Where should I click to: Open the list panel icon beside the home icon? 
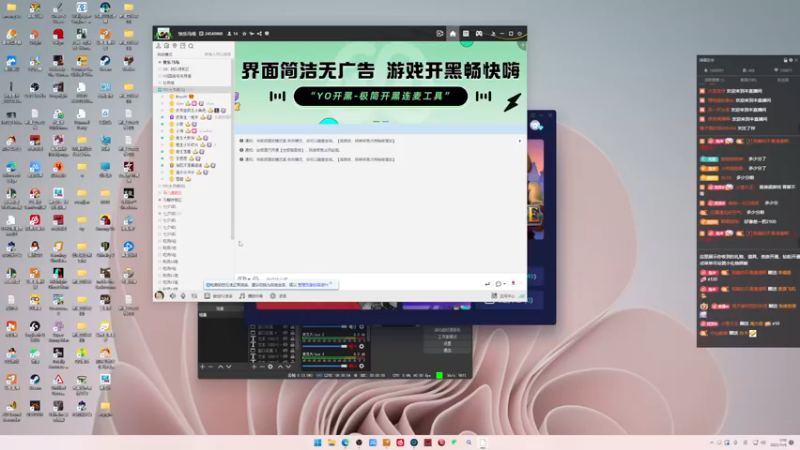[466, 34]
